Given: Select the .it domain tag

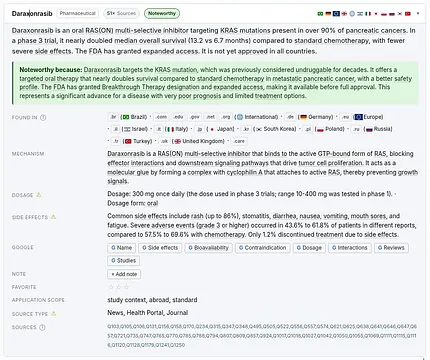Looking at the screenshot, I should click(159, 129).
